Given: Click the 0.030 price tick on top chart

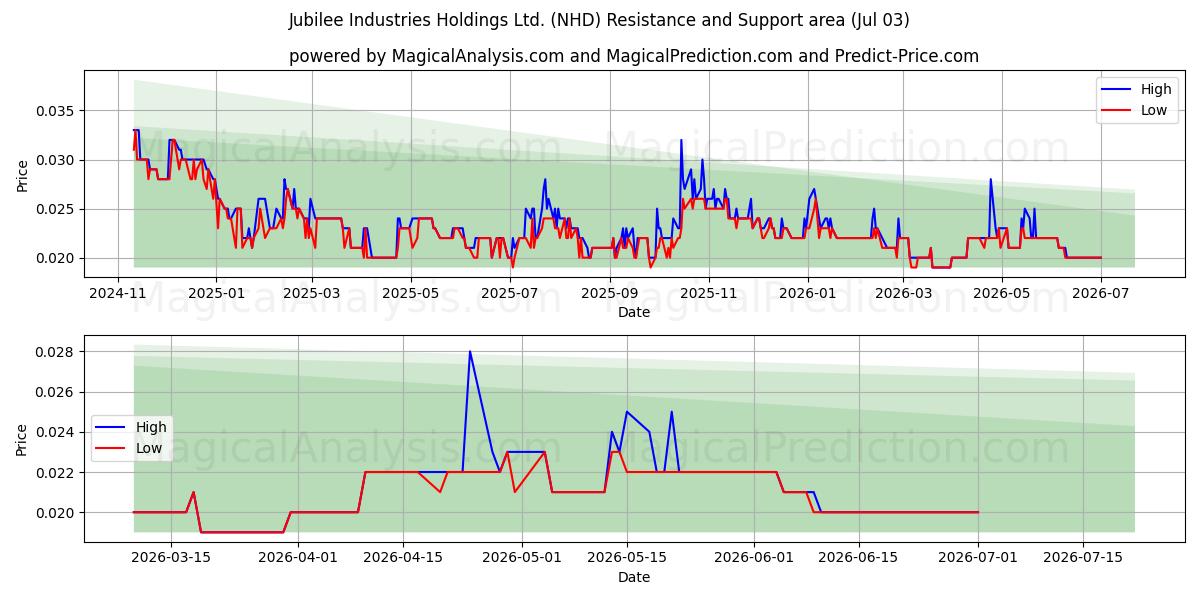Looking at the screenshot, I should 55,160.
